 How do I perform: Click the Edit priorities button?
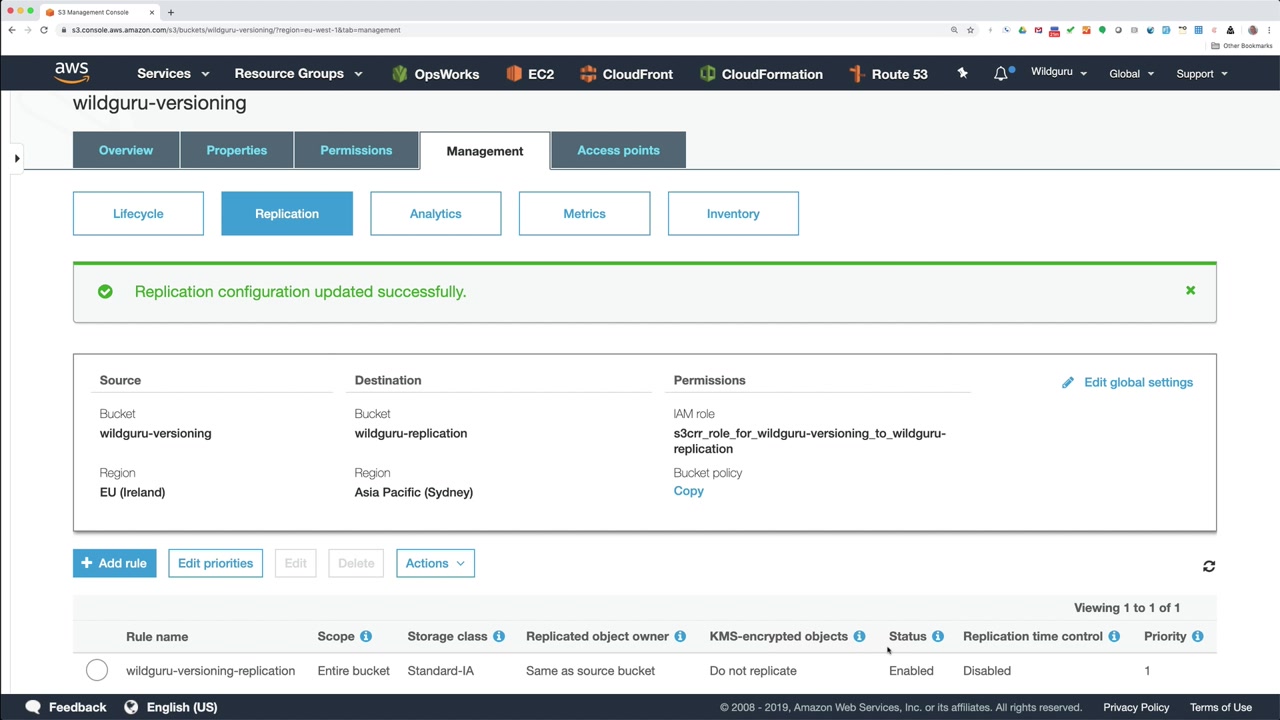click(215, 563)
